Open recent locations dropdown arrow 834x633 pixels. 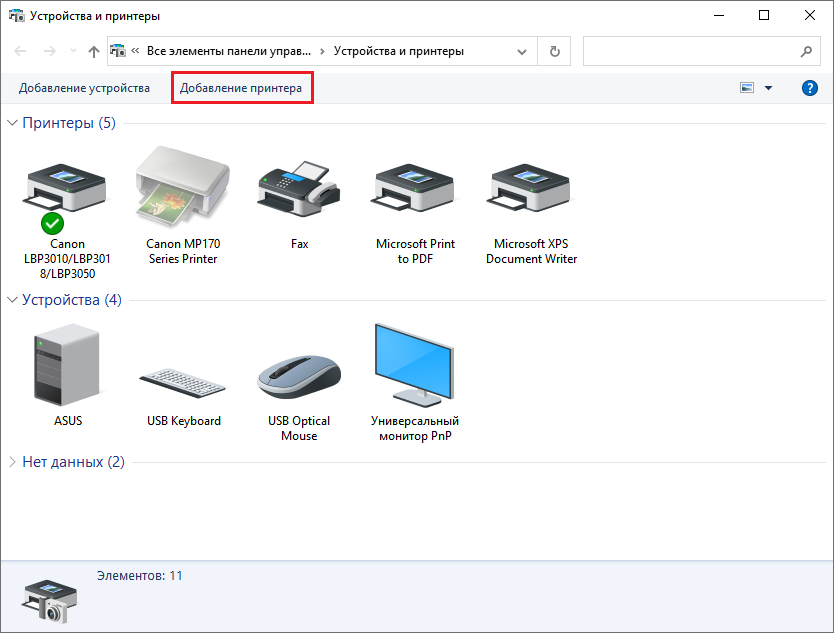[73, 51]
